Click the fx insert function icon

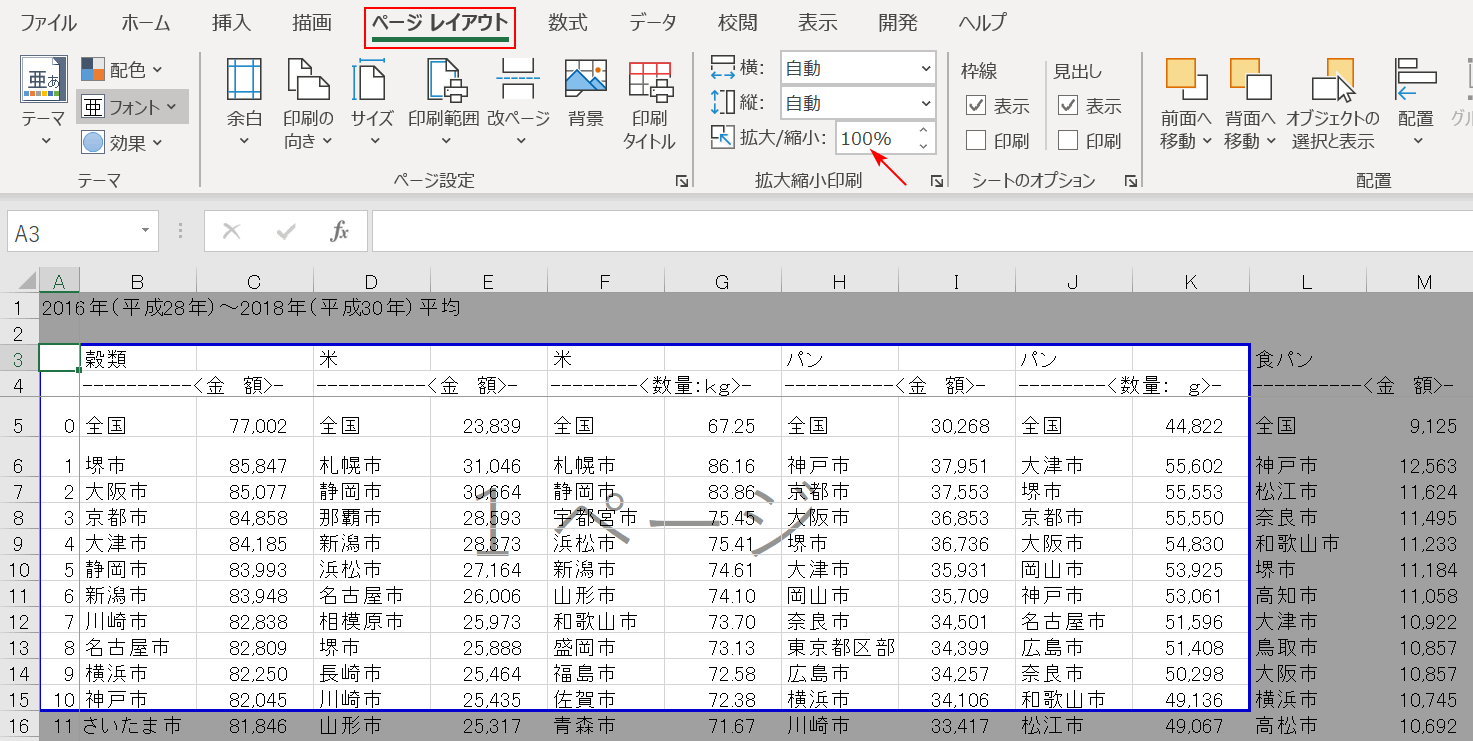point(339,232)
